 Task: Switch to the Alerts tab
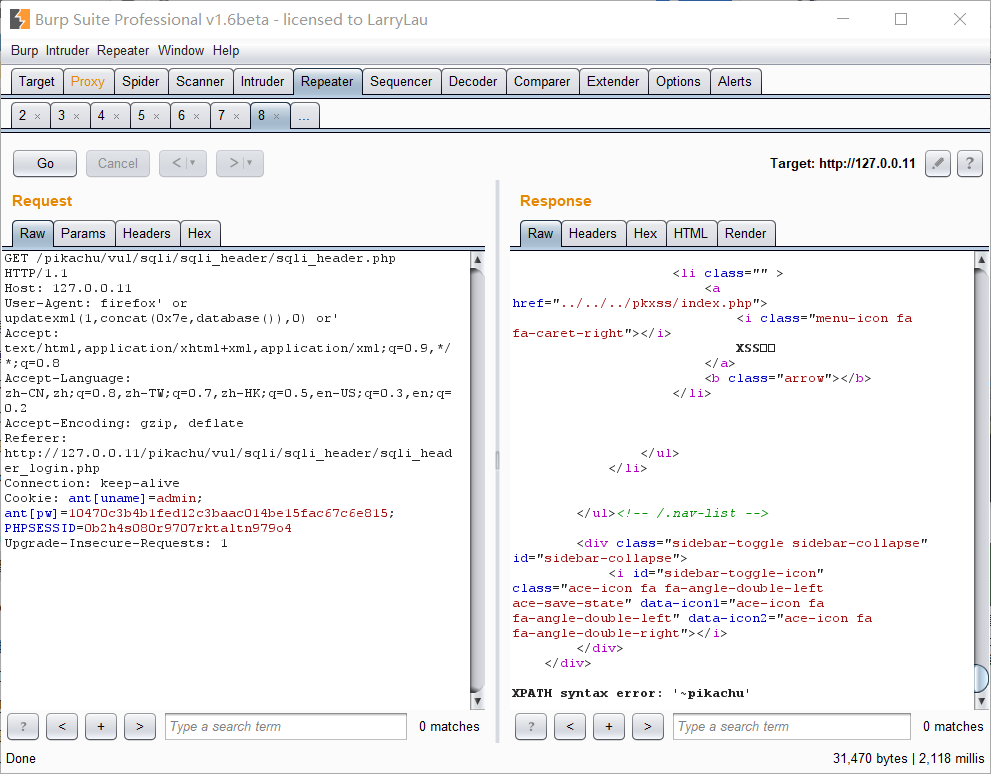tap(735, 82)
